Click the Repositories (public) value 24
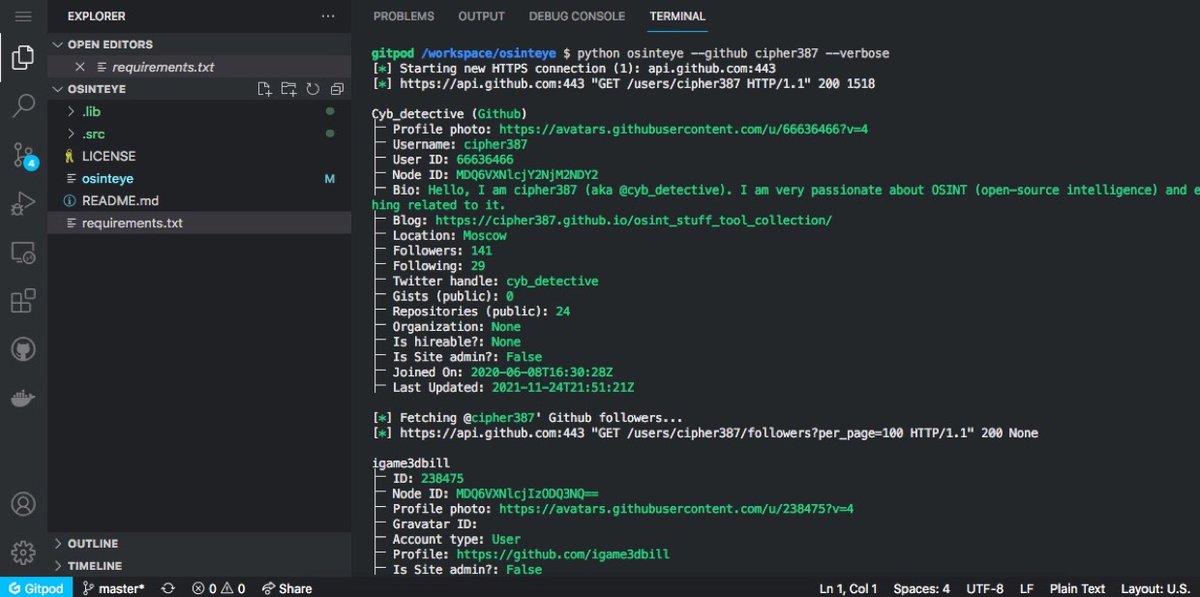Screen dimensions: 1200x597 563,311
